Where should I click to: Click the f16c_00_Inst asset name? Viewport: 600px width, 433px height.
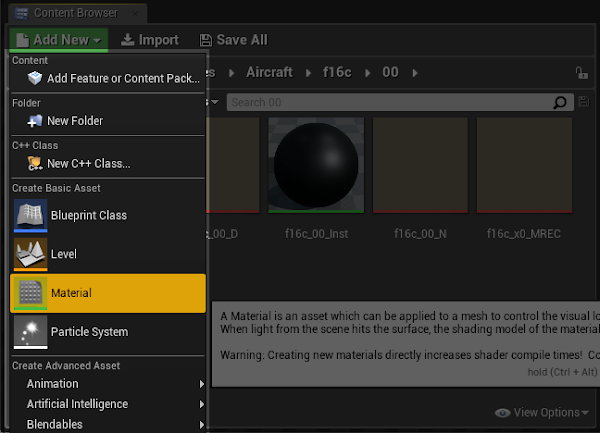tap(316, 234)
